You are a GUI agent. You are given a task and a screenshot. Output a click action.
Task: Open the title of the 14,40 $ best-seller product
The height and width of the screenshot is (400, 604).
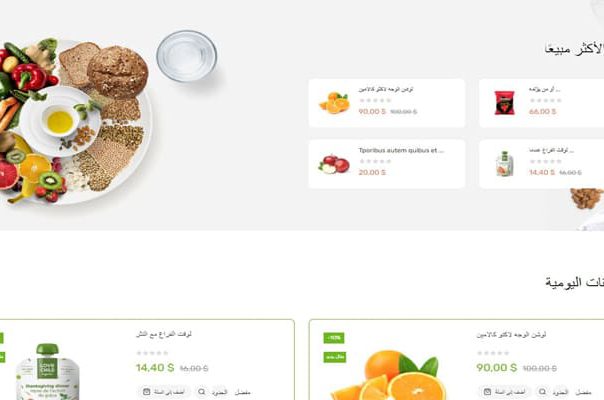coord(551,150)
